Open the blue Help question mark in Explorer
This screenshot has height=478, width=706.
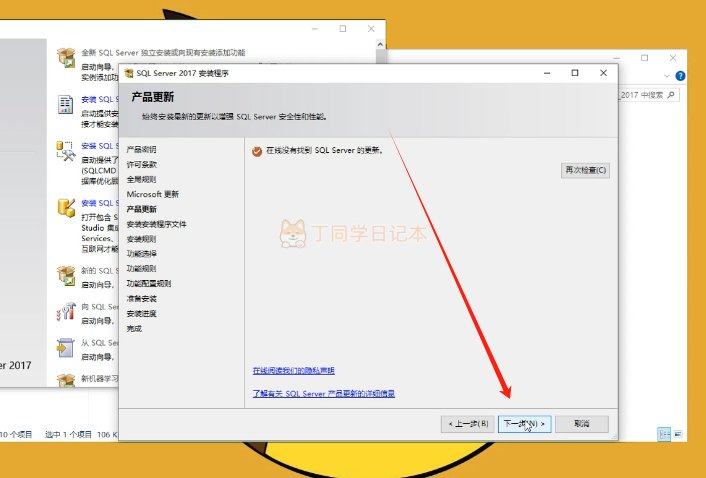pyautogui.click(x=680, y=76)
